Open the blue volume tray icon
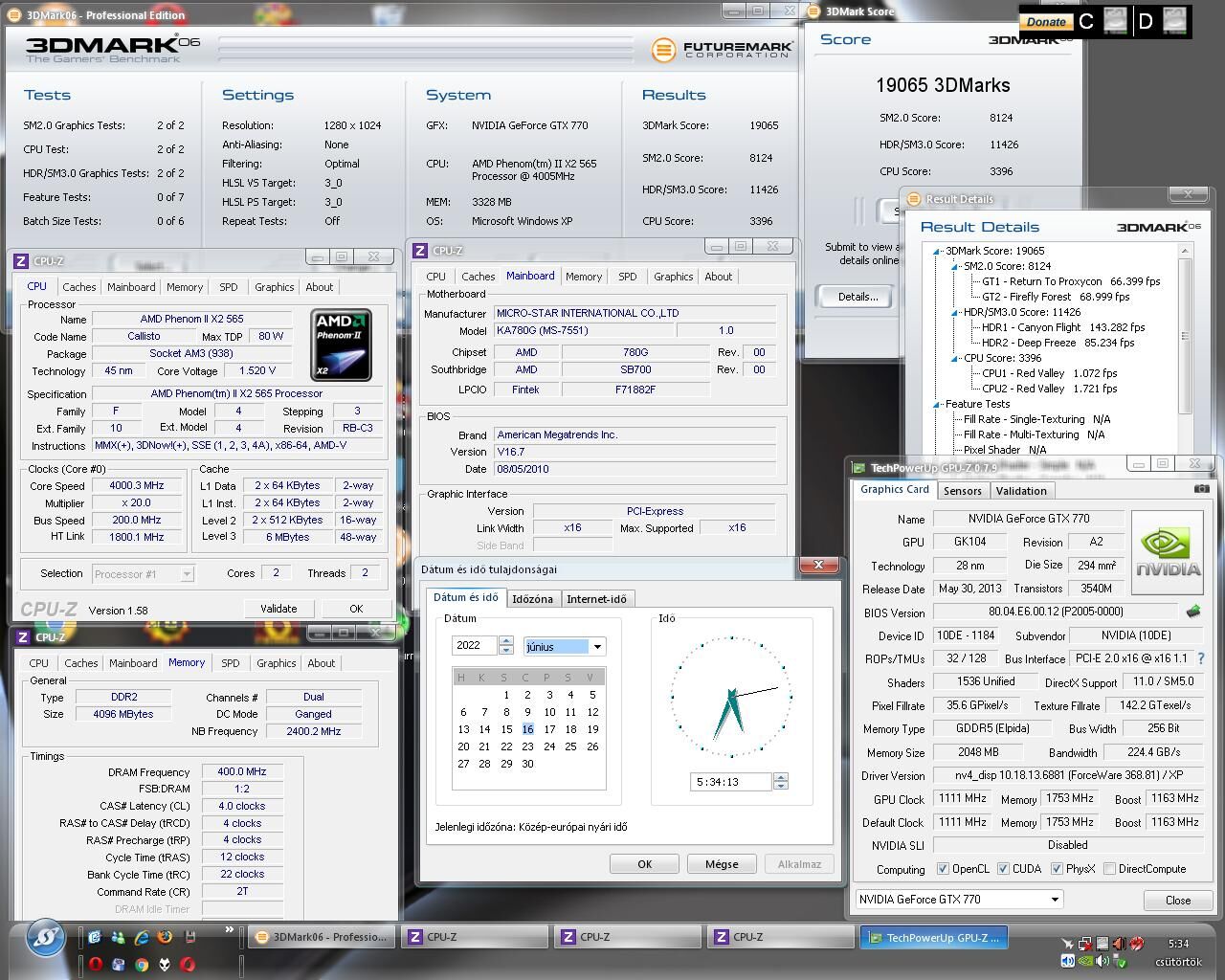Screen dimensions: 1225x980 [x=1068, y=961]
